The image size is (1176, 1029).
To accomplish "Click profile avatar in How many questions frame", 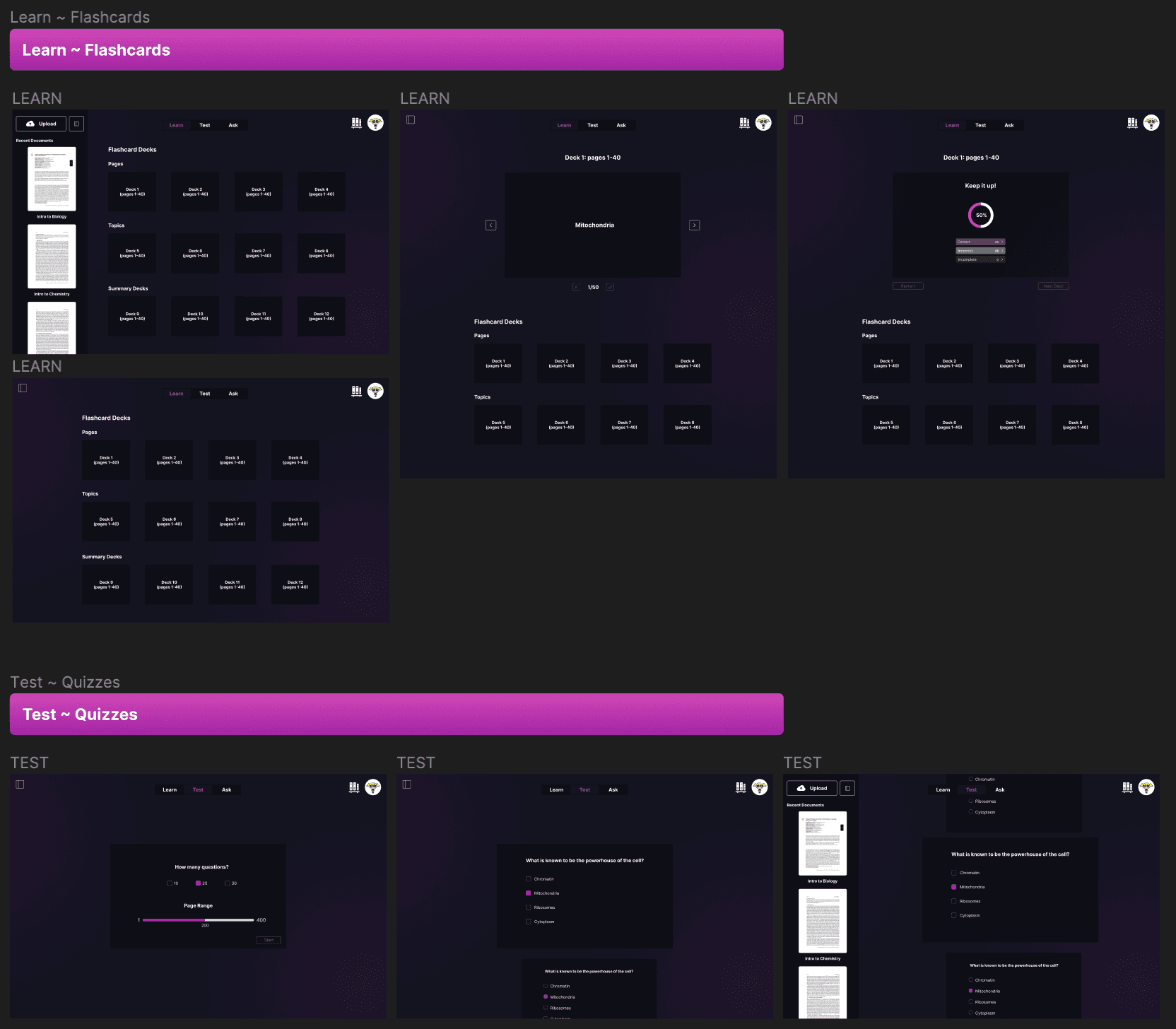I will (x=373, y=787).
